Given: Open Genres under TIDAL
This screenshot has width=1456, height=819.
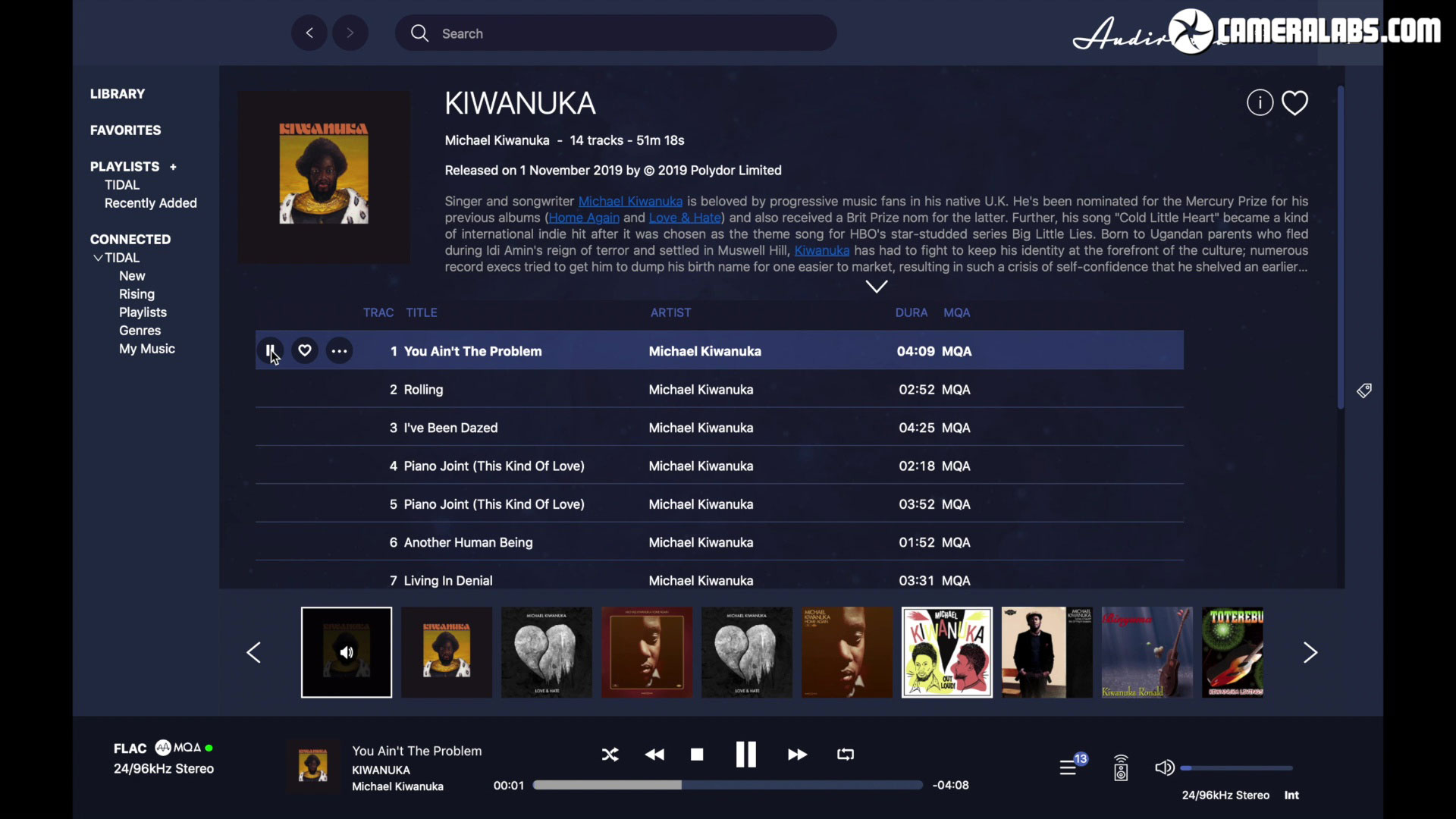Looking at the screenshot, I should [x=140, y=331].
